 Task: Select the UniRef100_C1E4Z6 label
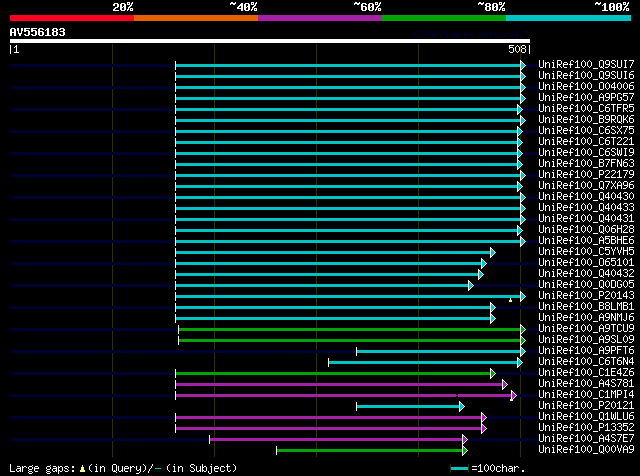tap(586, 373)
